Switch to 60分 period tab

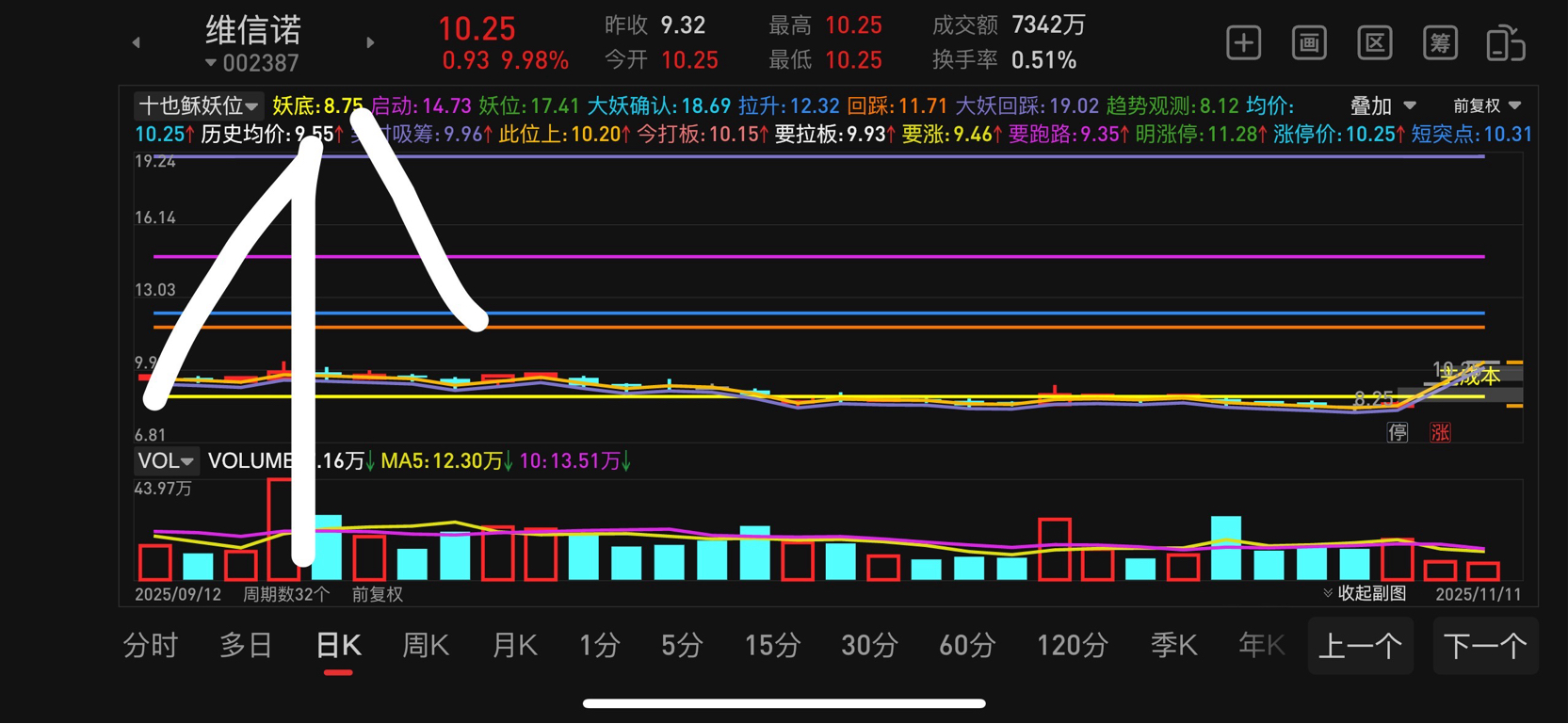(967, 646)
